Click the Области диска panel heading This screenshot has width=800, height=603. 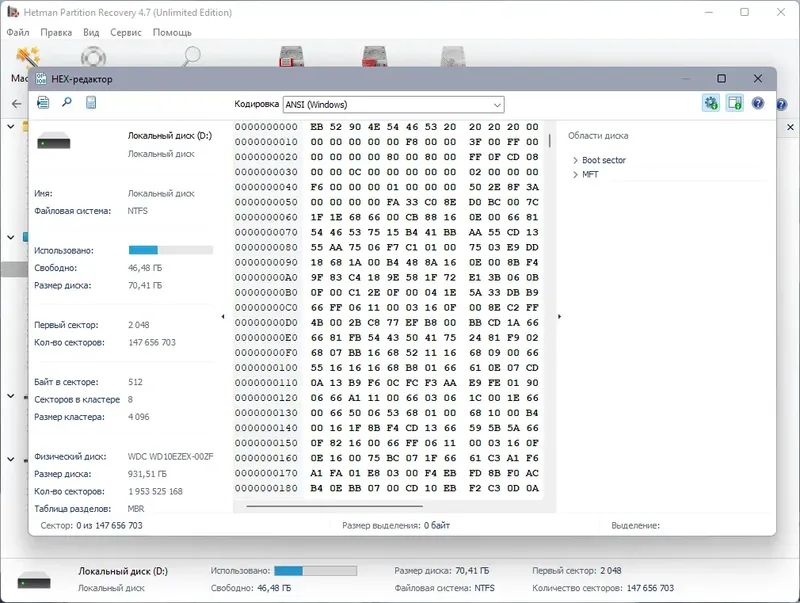coord(598,136)
